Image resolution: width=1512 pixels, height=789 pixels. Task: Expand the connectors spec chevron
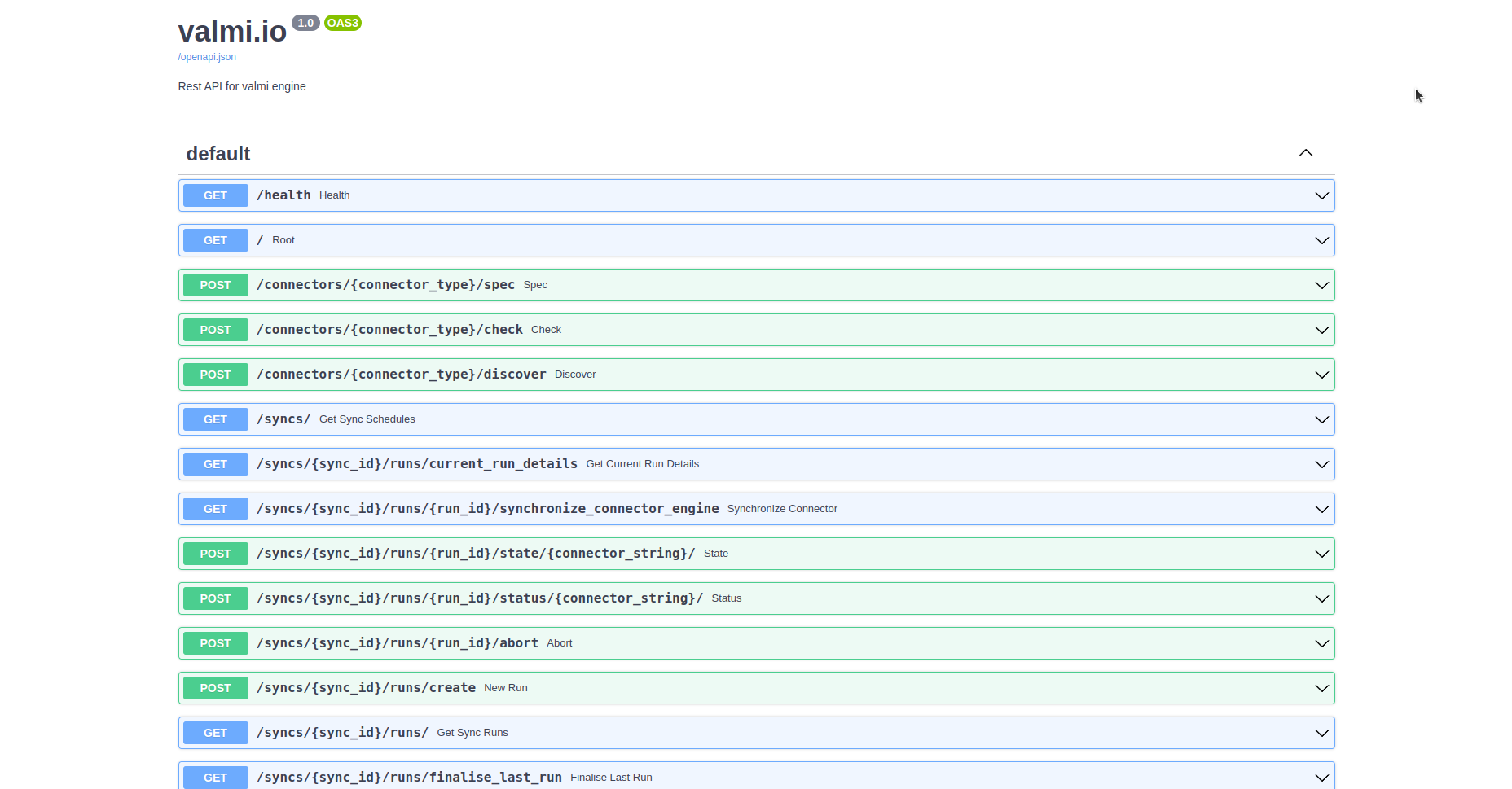pyautogui.click(x=1321, y=285)
